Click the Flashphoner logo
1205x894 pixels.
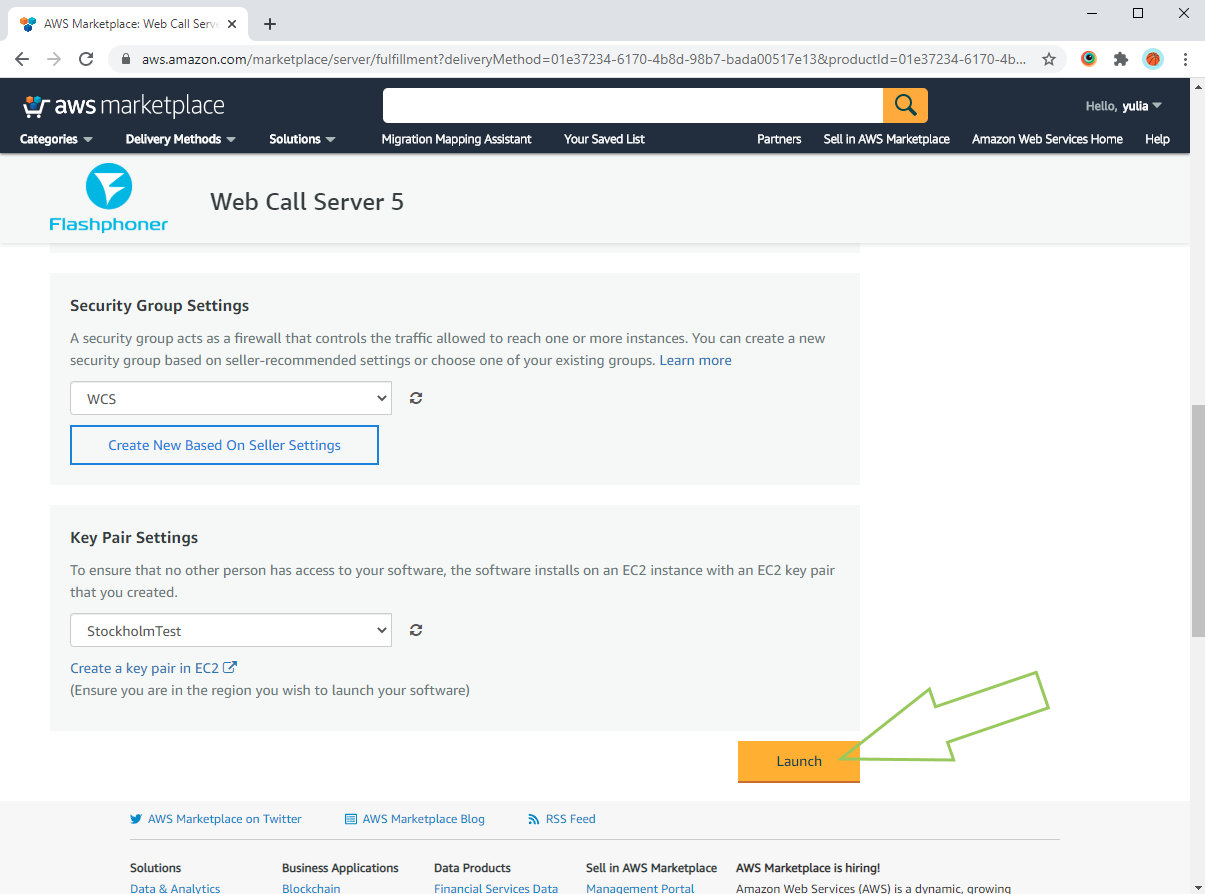[109, 198]
